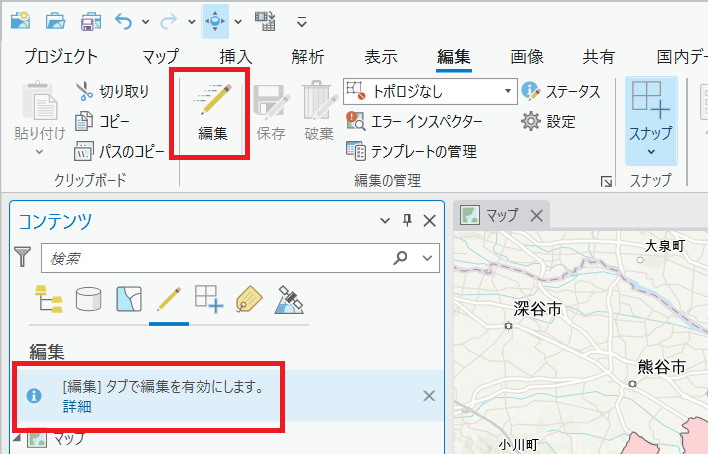Toggle auto-hide pin on コンテンツ pane
Screen dimensions: 708x454
(407, 220)
